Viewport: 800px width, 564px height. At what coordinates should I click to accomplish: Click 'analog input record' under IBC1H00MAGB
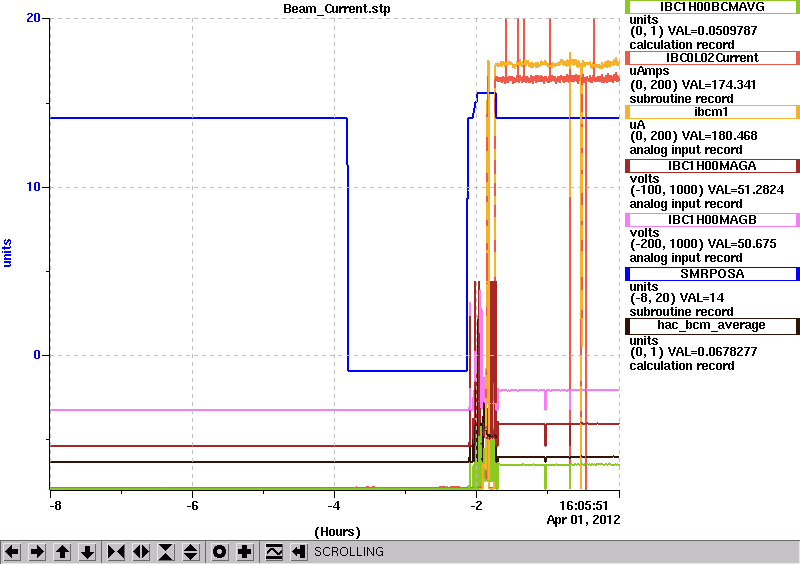tap(686, 258)
